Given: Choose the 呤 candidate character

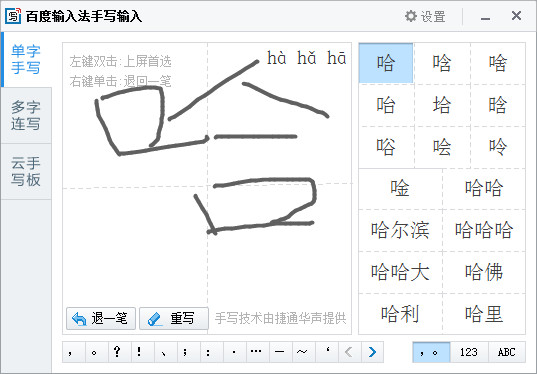Looking at the screenshot, I should 498,147.
